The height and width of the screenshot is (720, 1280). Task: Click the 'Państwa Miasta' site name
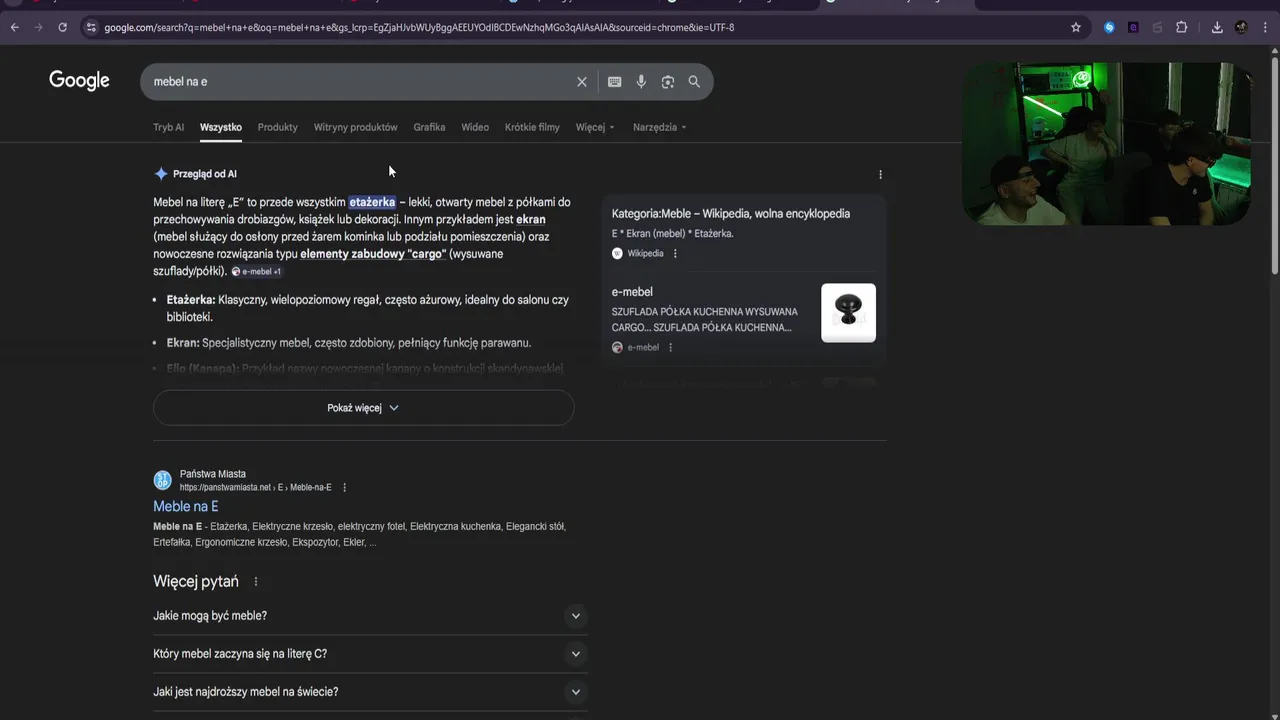coord(213,474)
